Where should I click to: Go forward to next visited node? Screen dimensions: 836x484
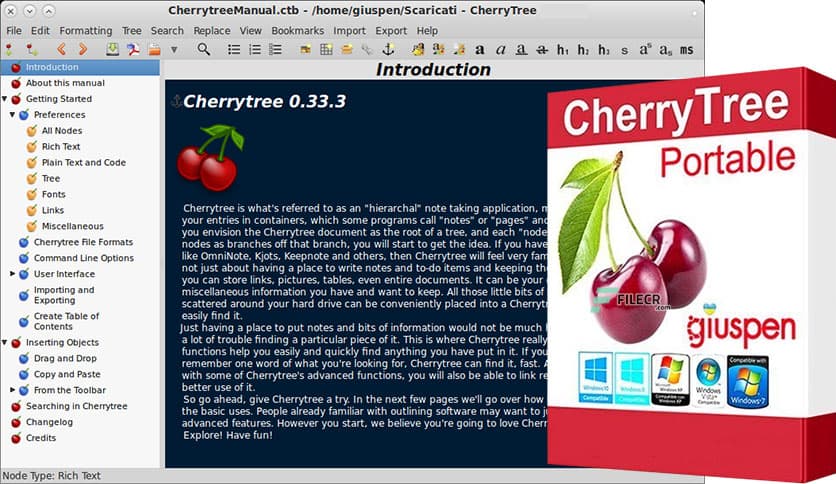[83, 50]
